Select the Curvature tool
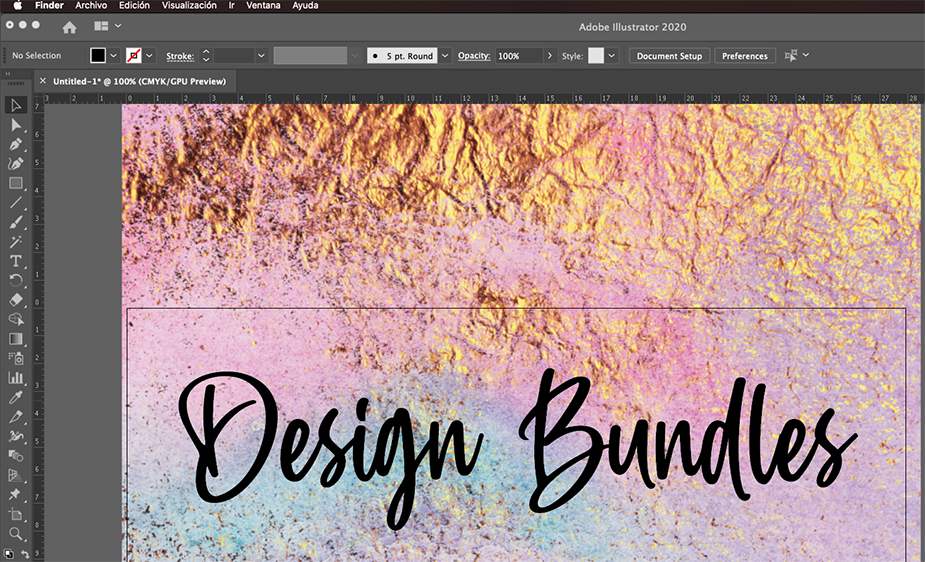Viewport: 925px width, 562px height. [x=16, y=164]
